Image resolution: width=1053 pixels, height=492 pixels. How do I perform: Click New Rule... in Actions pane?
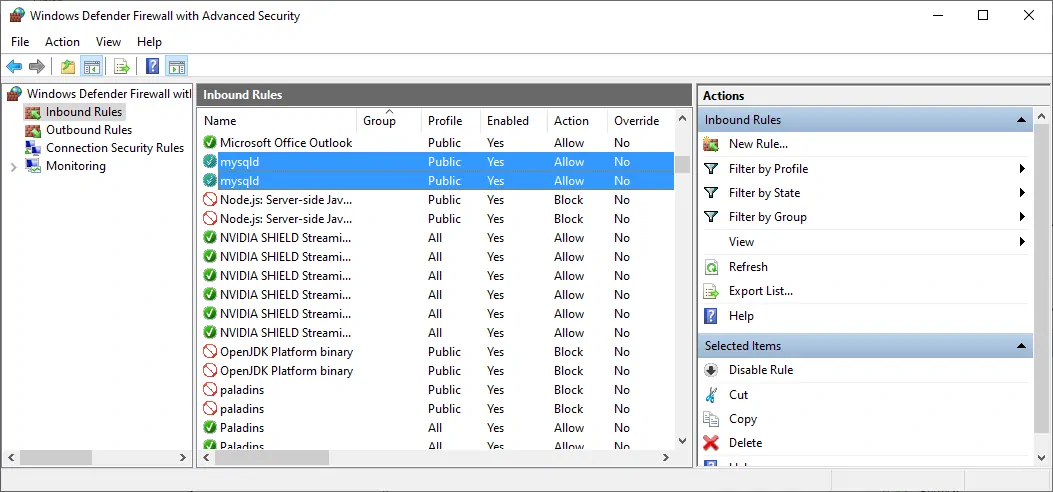[758, 144]
